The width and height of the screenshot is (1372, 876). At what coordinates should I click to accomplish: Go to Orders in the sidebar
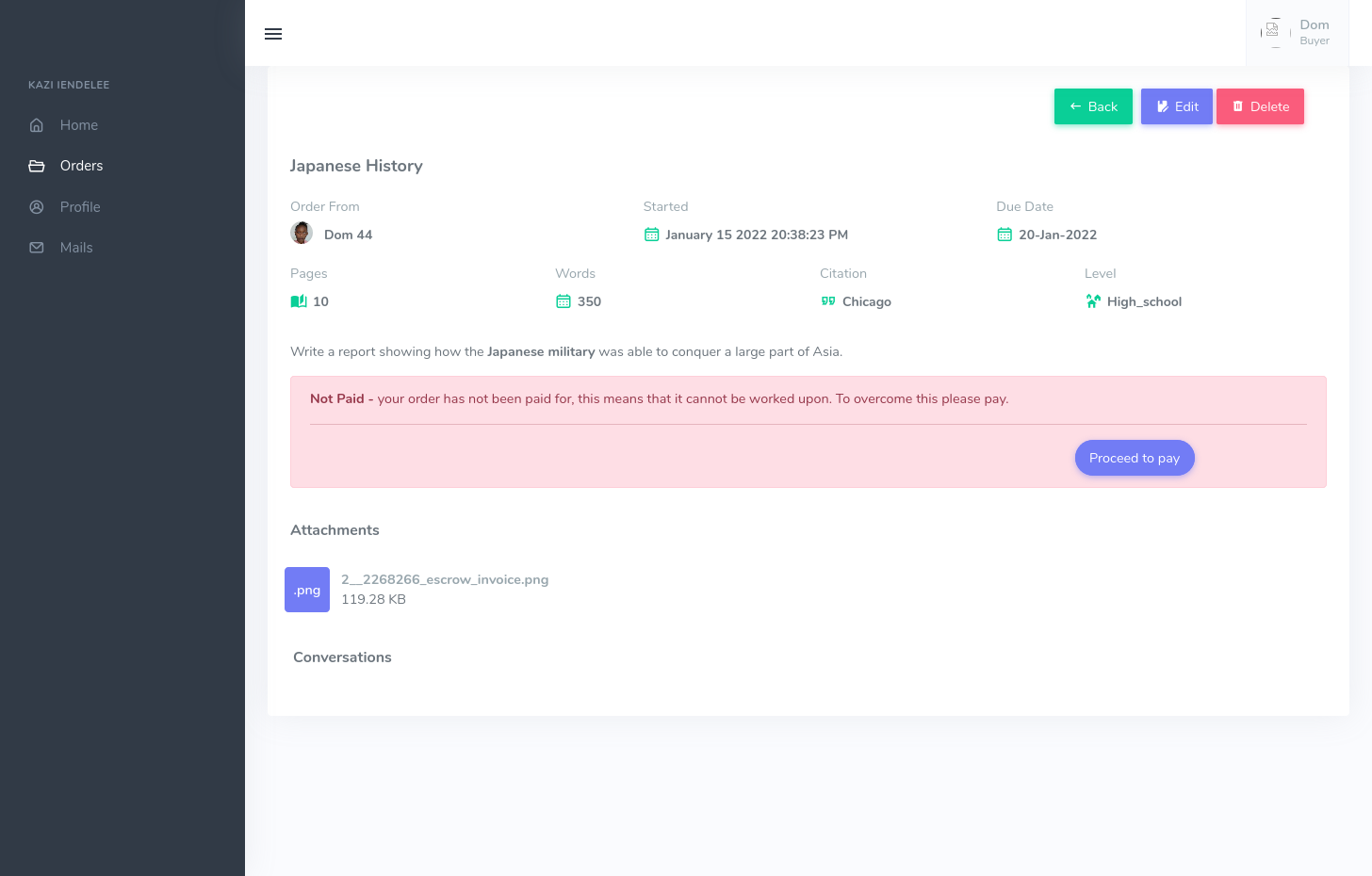[81, 166]
